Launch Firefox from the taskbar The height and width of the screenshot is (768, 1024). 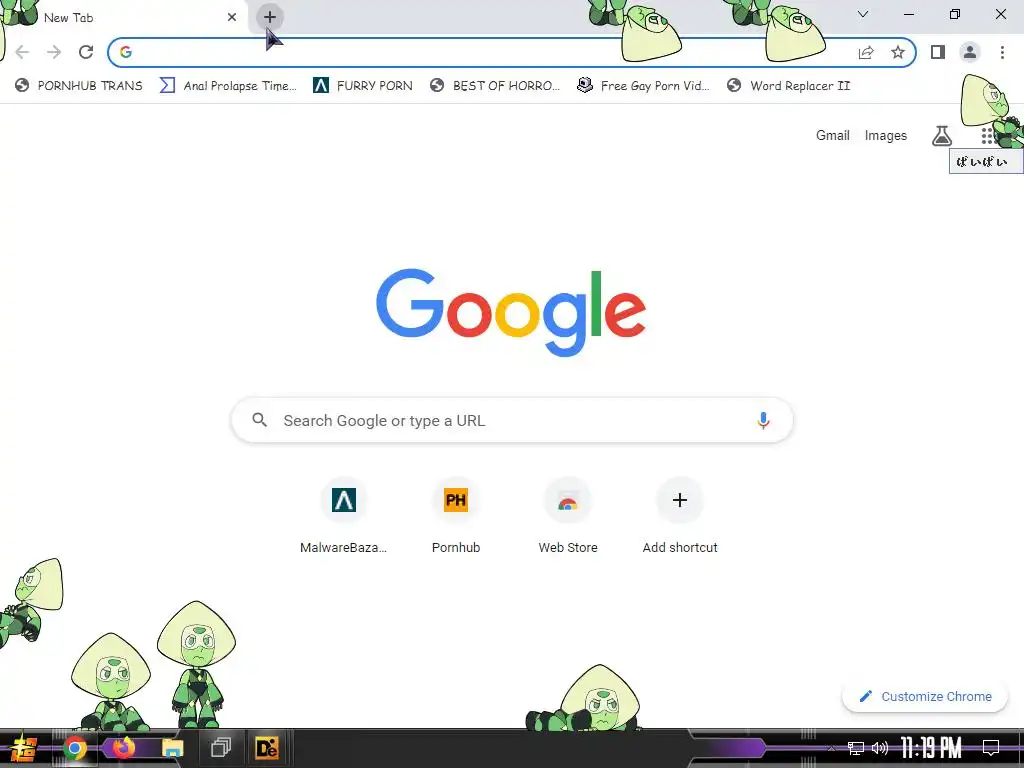[123, 748]
